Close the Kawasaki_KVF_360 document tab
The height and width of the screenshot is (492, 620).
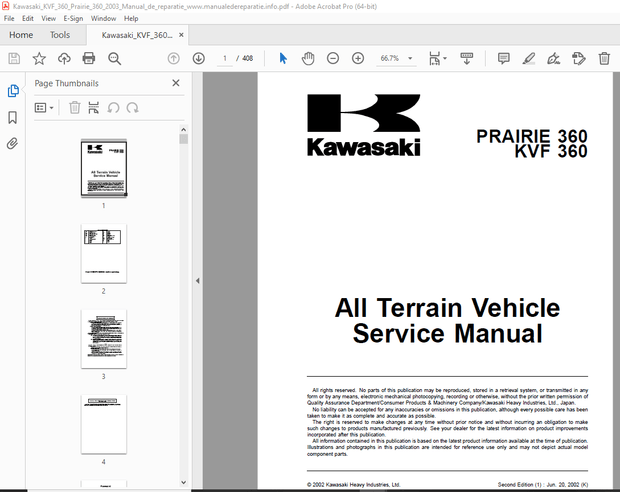point(181,35)
